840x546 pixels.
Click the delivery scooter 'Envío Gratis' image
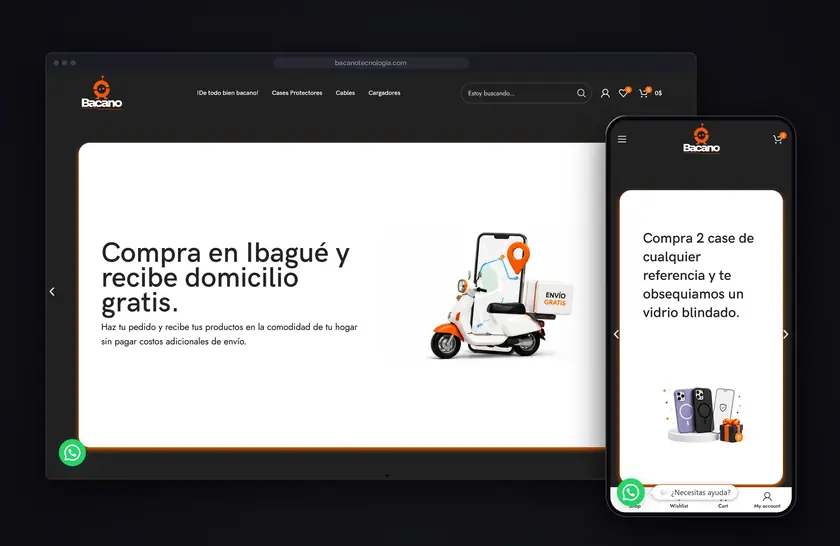tap(501, 295)
